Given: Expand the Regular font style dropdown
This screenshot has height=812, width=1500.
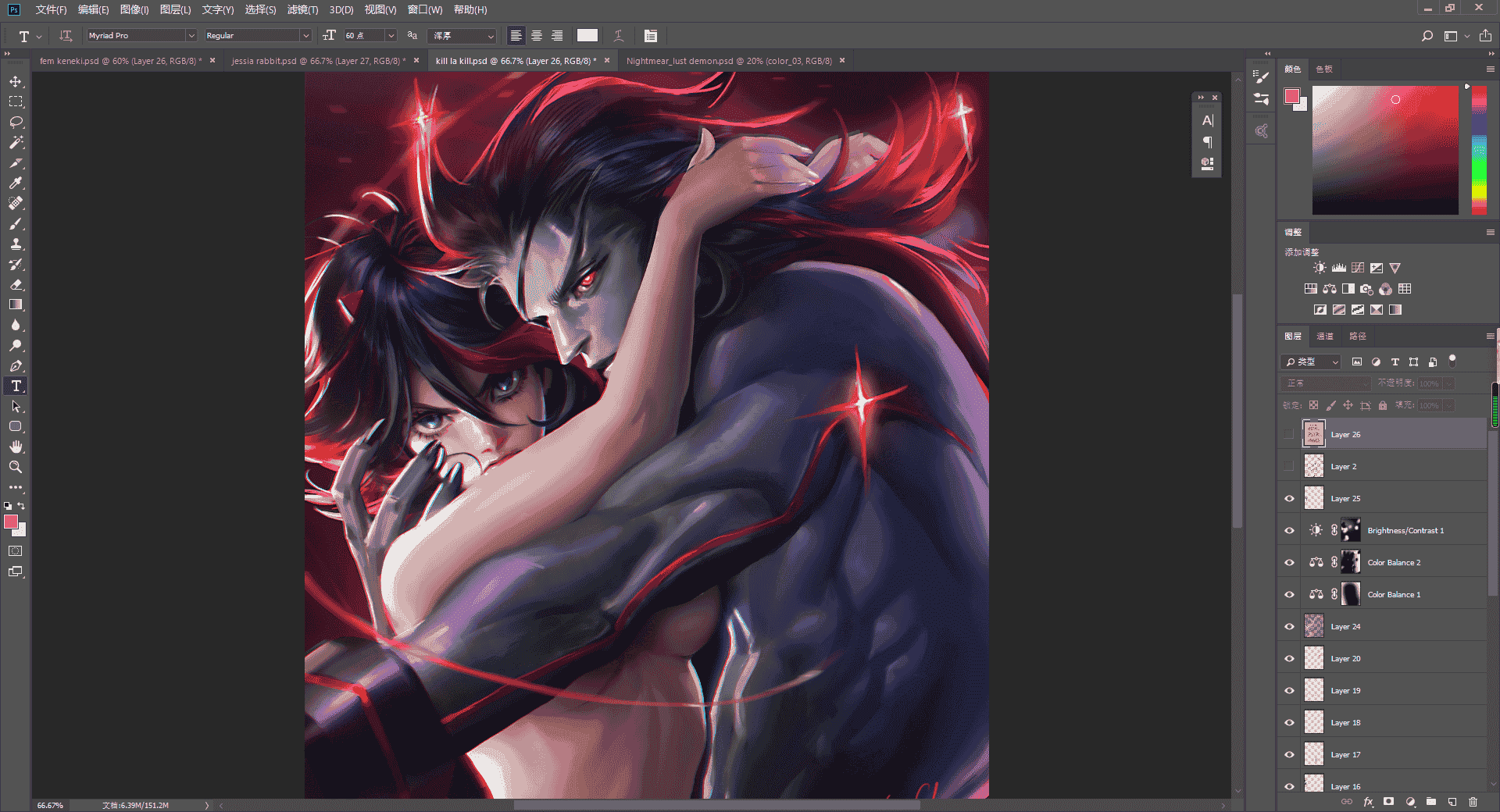Looking at the screenshot, I should click(305, 35).
